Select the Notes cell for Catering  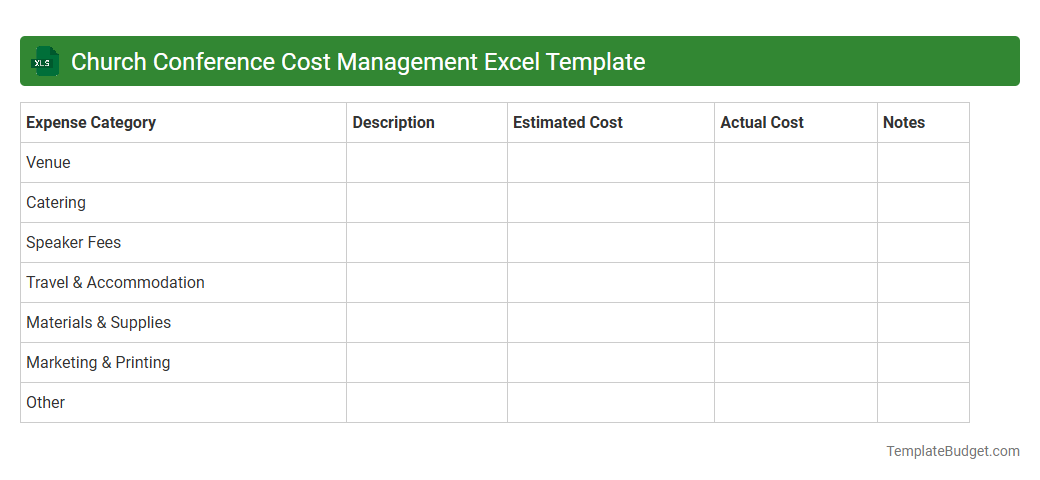(923, 203)
